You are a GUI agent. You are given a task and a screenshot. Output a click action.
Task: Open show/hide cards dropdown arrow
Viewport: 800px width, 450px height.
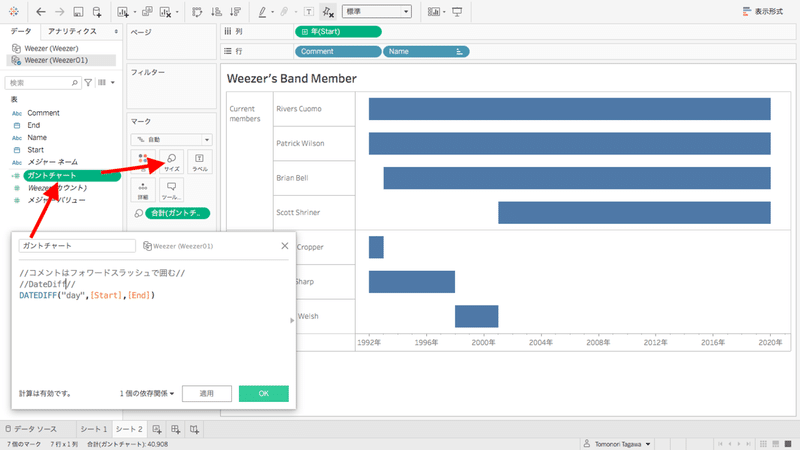[444, 12]
